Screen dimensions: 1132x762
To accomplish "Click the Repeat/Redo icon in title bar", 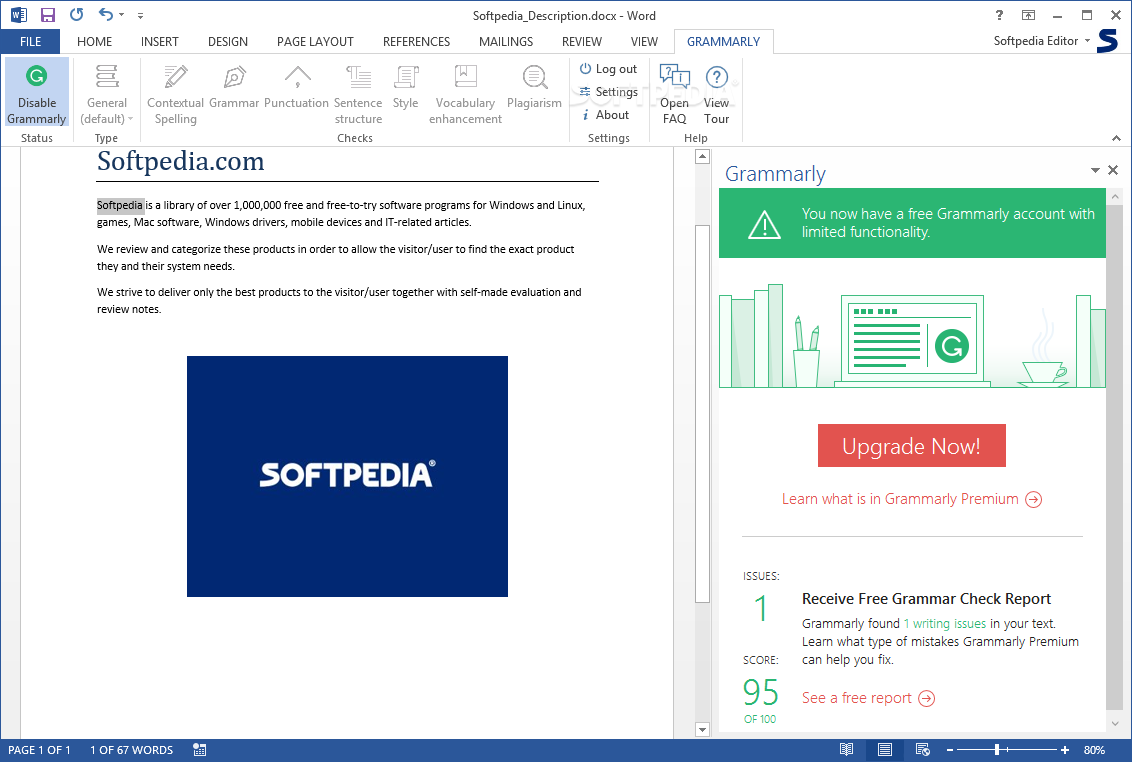I will coord(77,14).
